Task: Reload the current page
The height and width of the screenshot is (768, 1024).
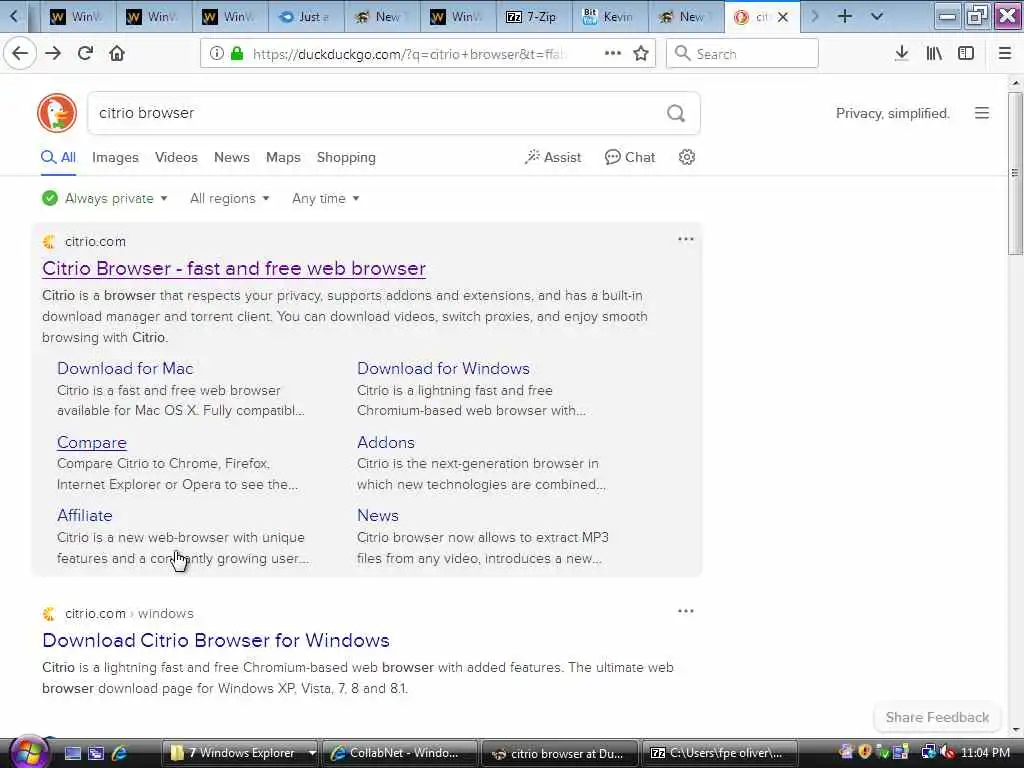Action: click(85, 54)
